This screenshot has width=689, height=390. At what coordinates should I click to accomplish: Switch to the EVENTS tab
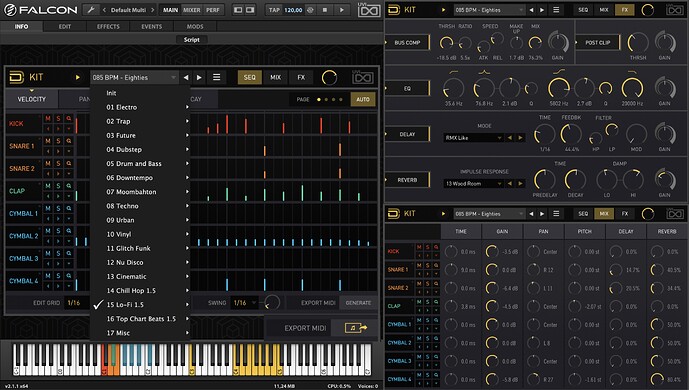coord(152,26)
